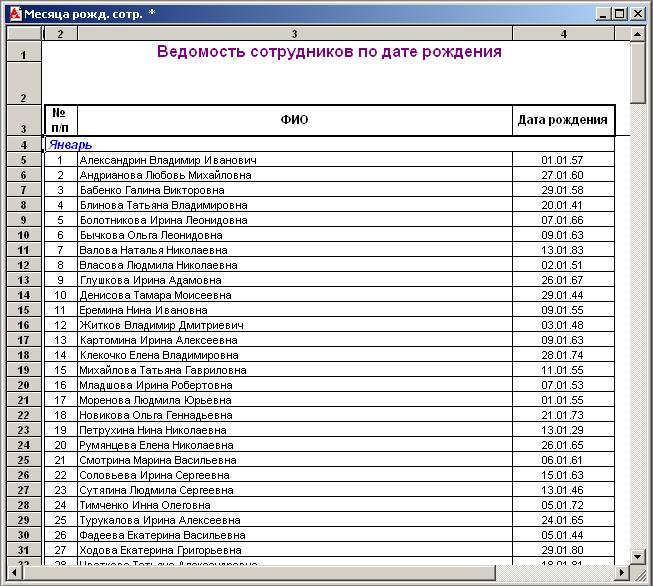
Task: Click birth date 29.01.80
Action: pos(562,550)
